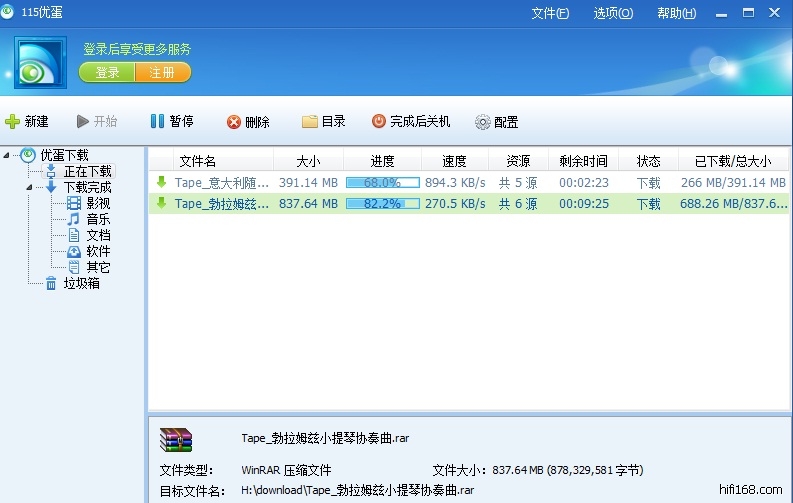
Task: Enable 完成后关机 shutdown power icon
Action: click(x=379, y=122)
